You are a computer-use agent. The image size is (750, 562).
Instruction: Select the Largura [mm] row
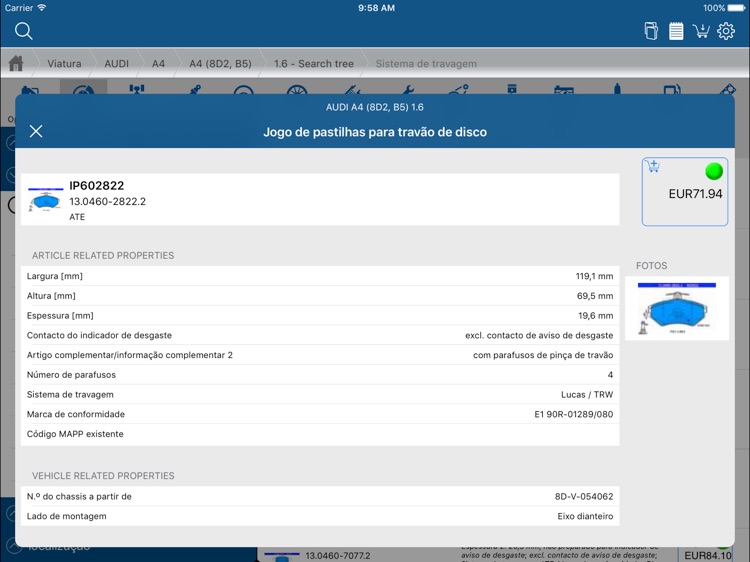click(320, 276)
